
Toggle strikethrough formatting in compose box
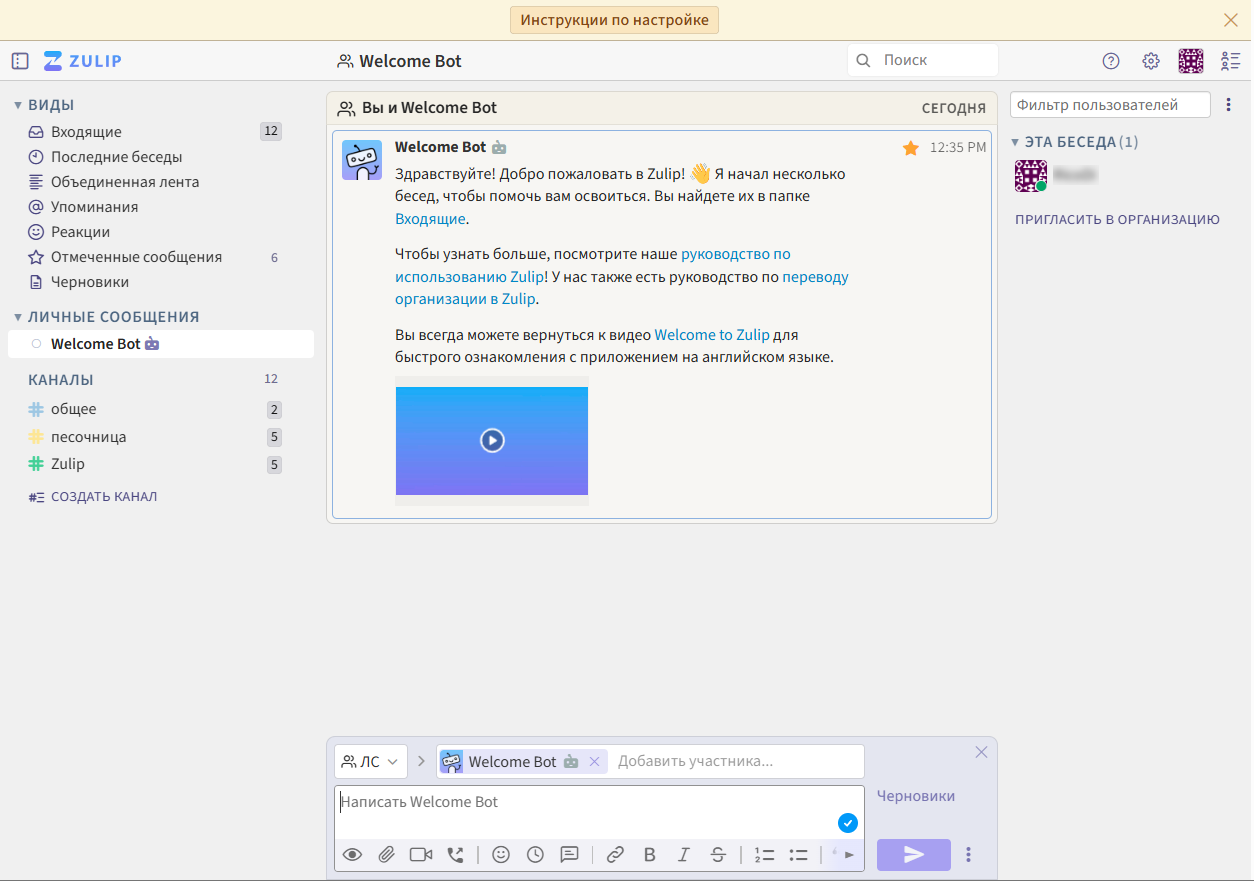718,855
